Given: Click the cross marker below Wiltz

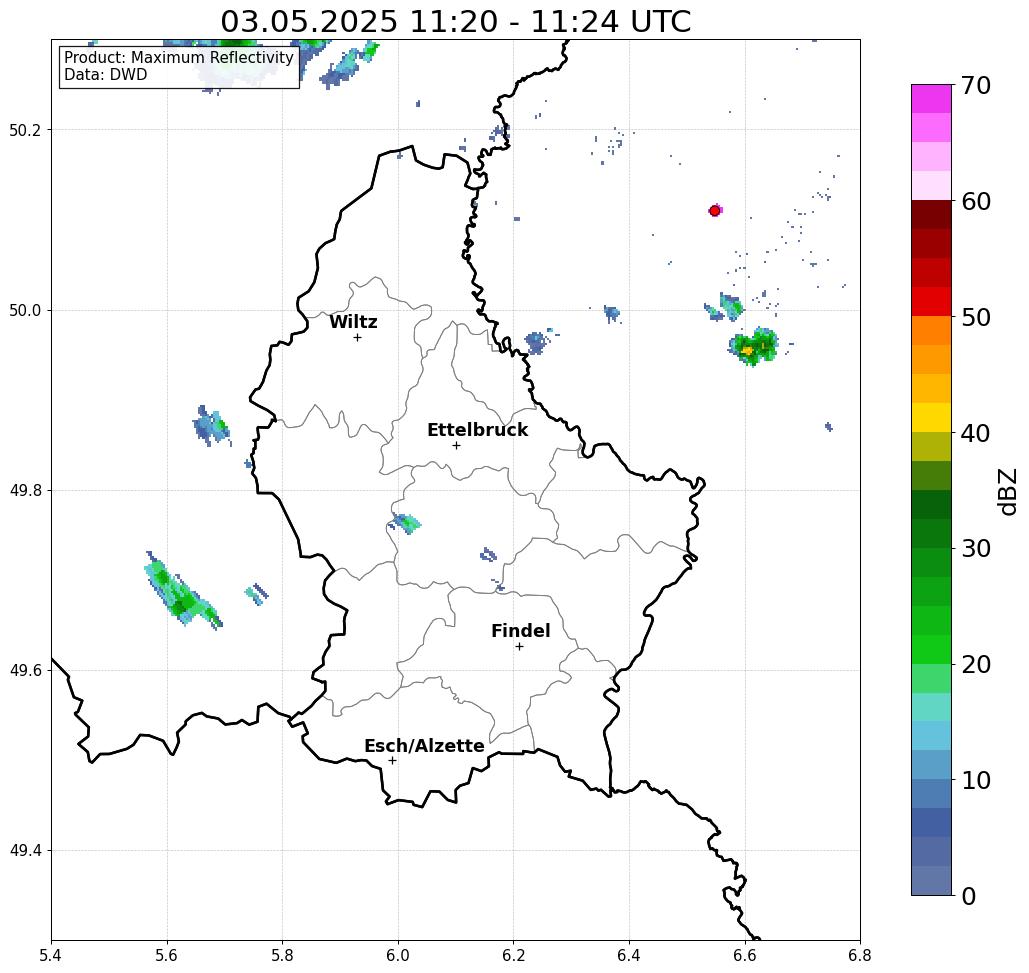Looking at the screenshot, I should click(357, 338).
